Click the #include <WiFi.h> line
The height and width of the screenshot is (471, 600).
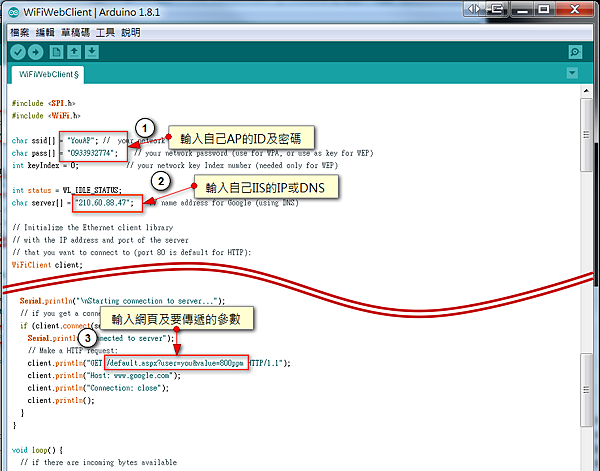tap(46, 116)
